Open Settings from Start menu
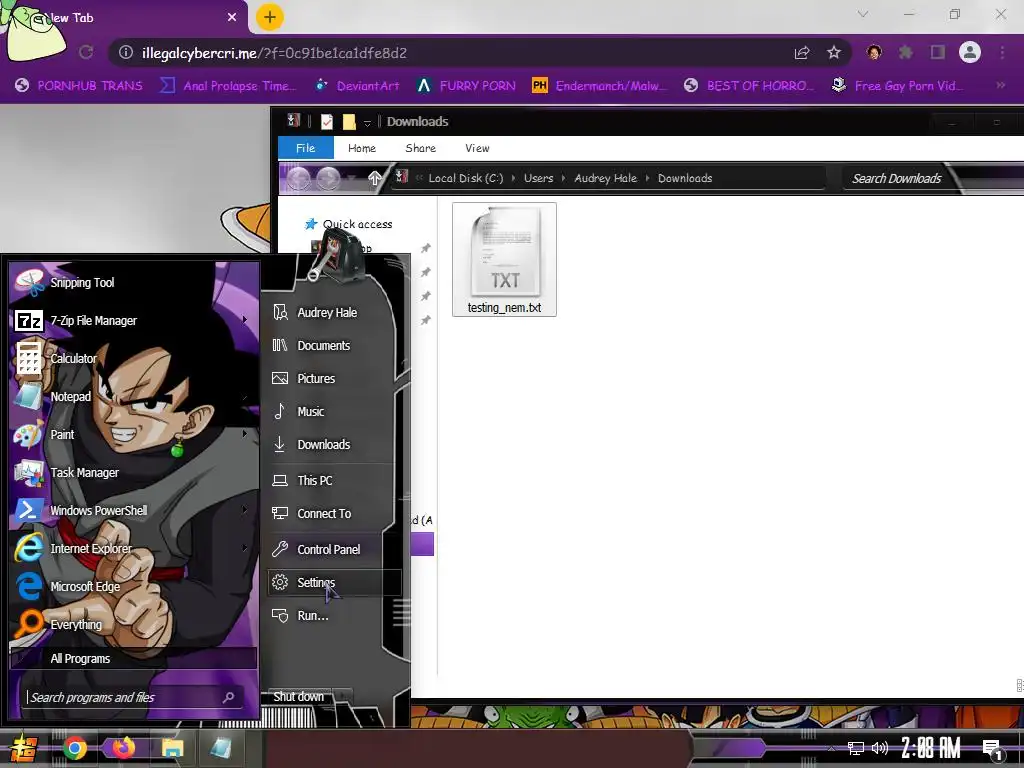 [333, 583]
